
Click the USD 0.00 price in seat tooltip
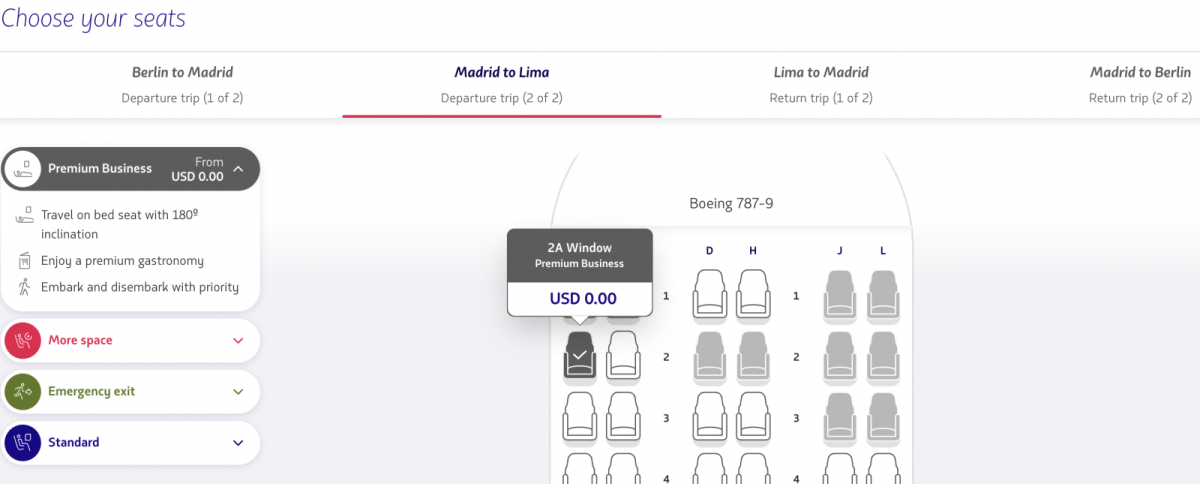583,298
